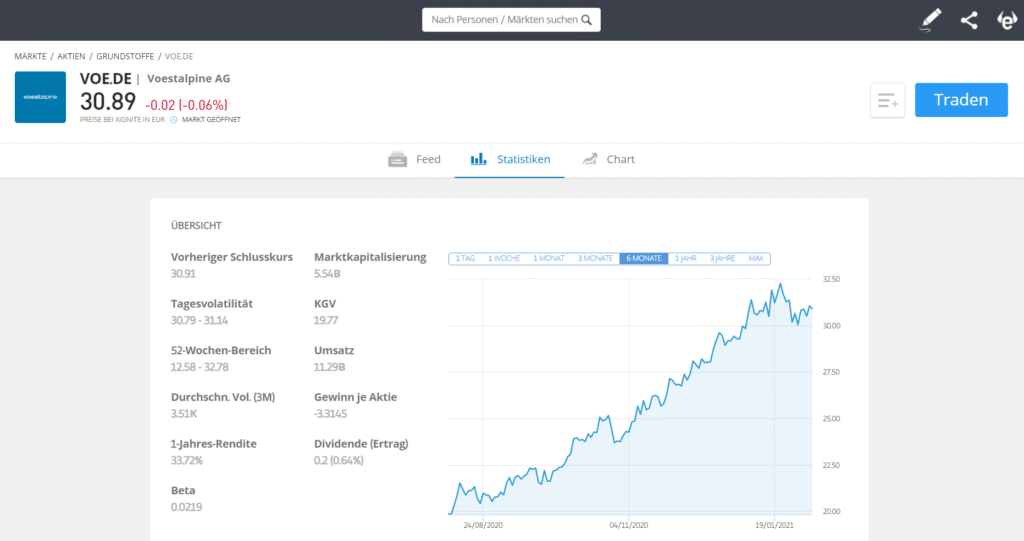Select 1 TAG chart range
This screenshot has width=1024, height=541.
coord(465,259)
